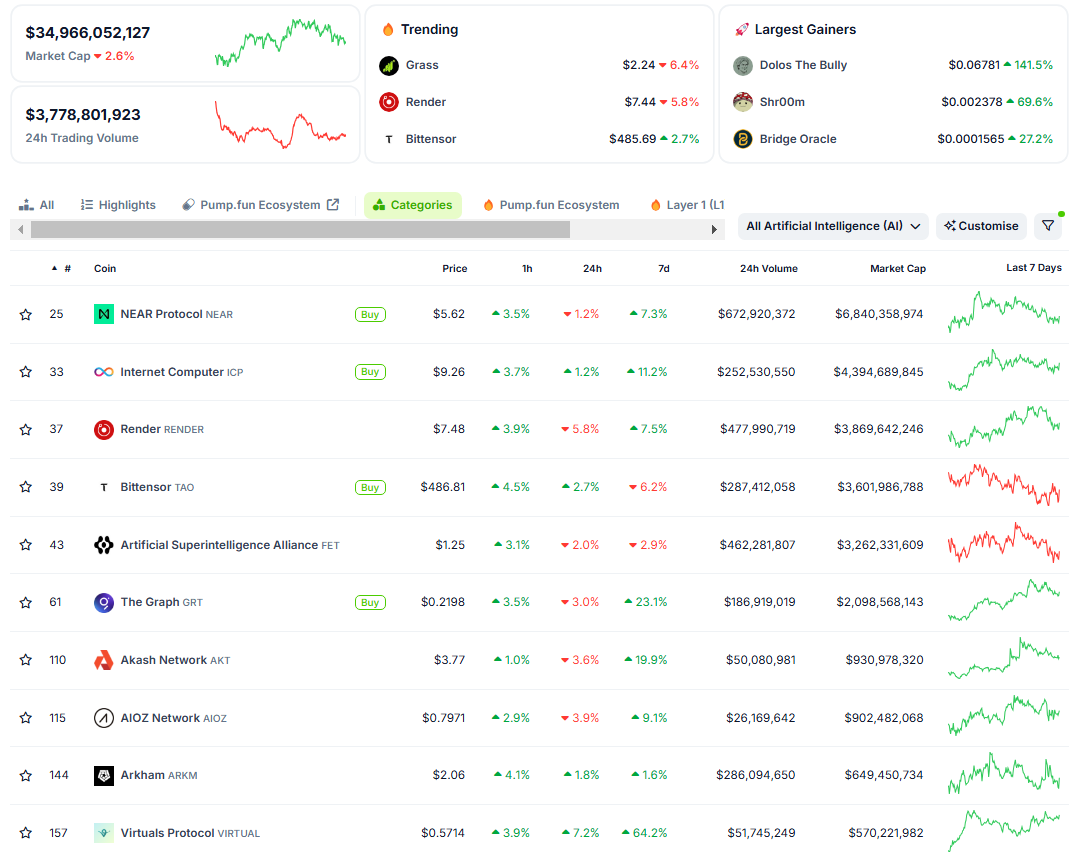Star Virtuals Protocol as favorite
The width and height of the screenshot is (1083, 862).
26,832
